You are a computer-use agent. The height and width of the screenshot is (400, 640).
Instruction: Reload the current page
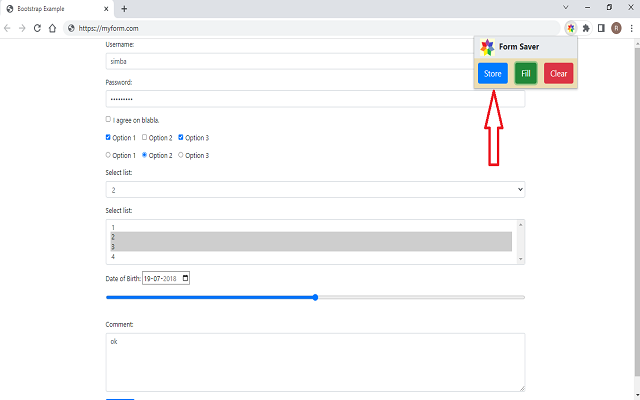[x=37, y=28]
